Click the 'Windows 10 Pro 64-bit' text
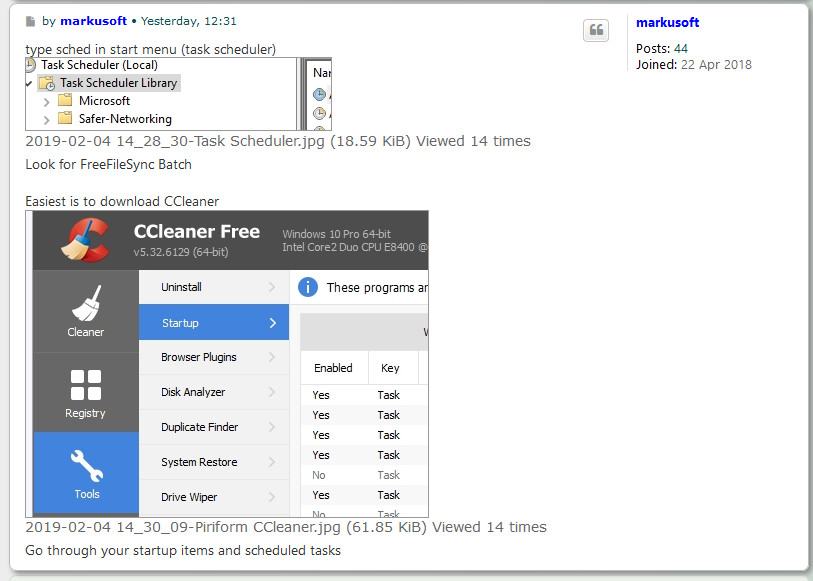Screen dimensions: 813x581 pyautogui.click(x=337, y=234)
